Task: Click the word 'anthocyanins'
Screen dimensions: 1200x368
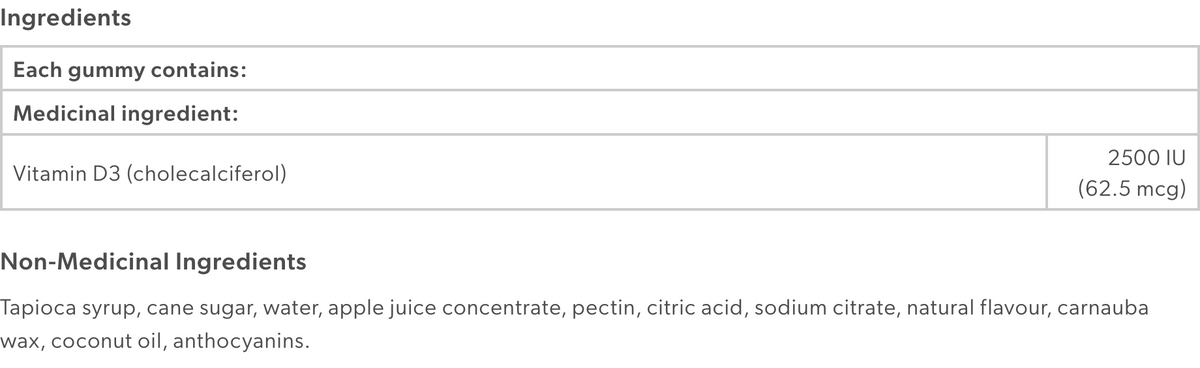Action: point(238,342)
